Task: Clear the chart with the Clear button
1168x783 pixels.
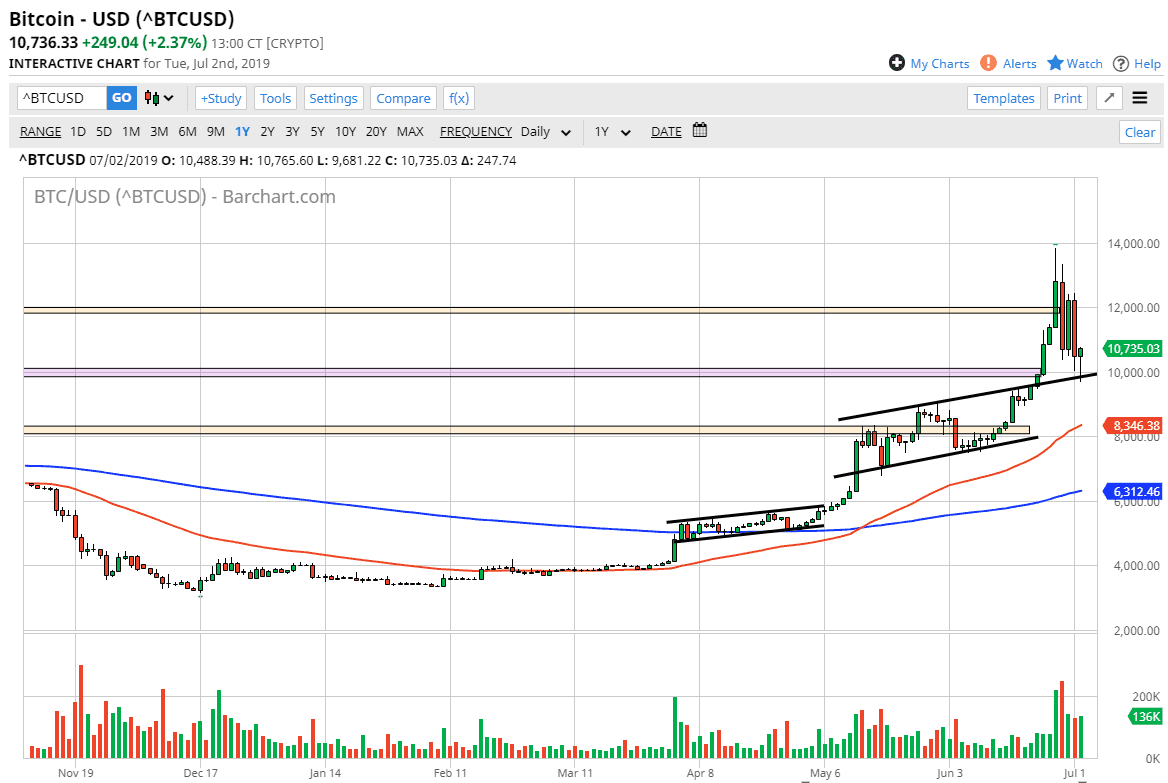Action: tap(1139, 131)
